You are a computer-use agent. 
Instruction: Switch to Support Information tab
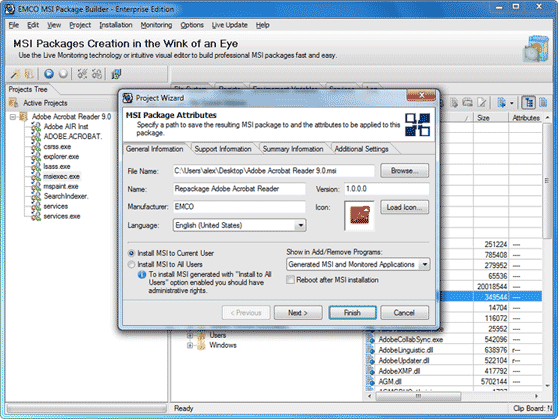(x=223, y=149)
